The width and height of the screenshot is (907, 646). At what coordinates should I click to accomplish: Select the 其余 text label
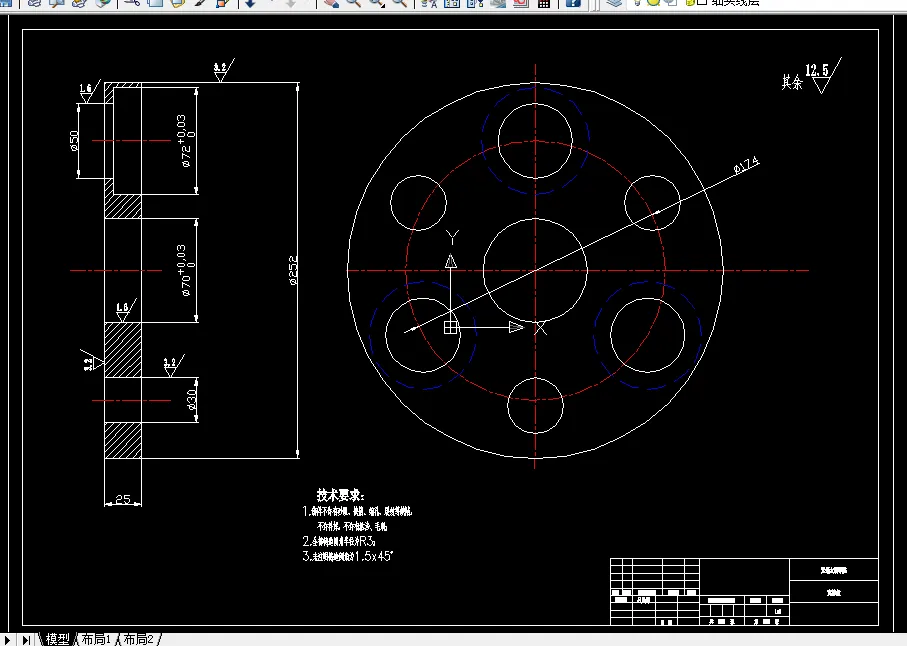[x=792, y=82]
